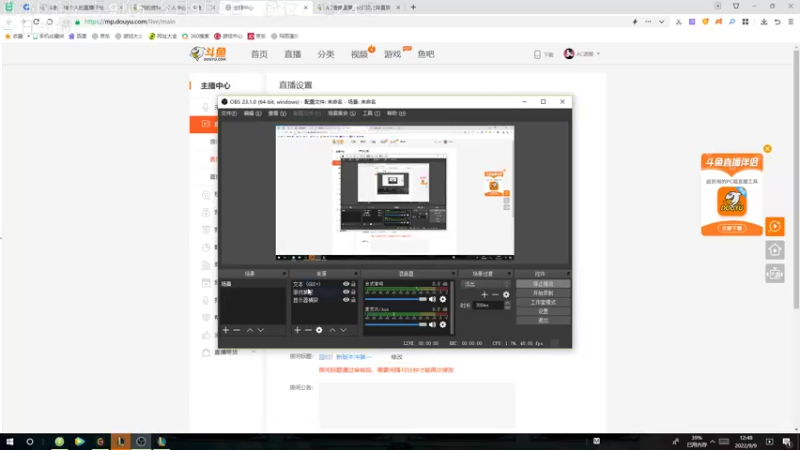Click transition duration 300ms field
The height and width of the screenshot is (450, 800).
pyautogui.click(x=489, y=305)
